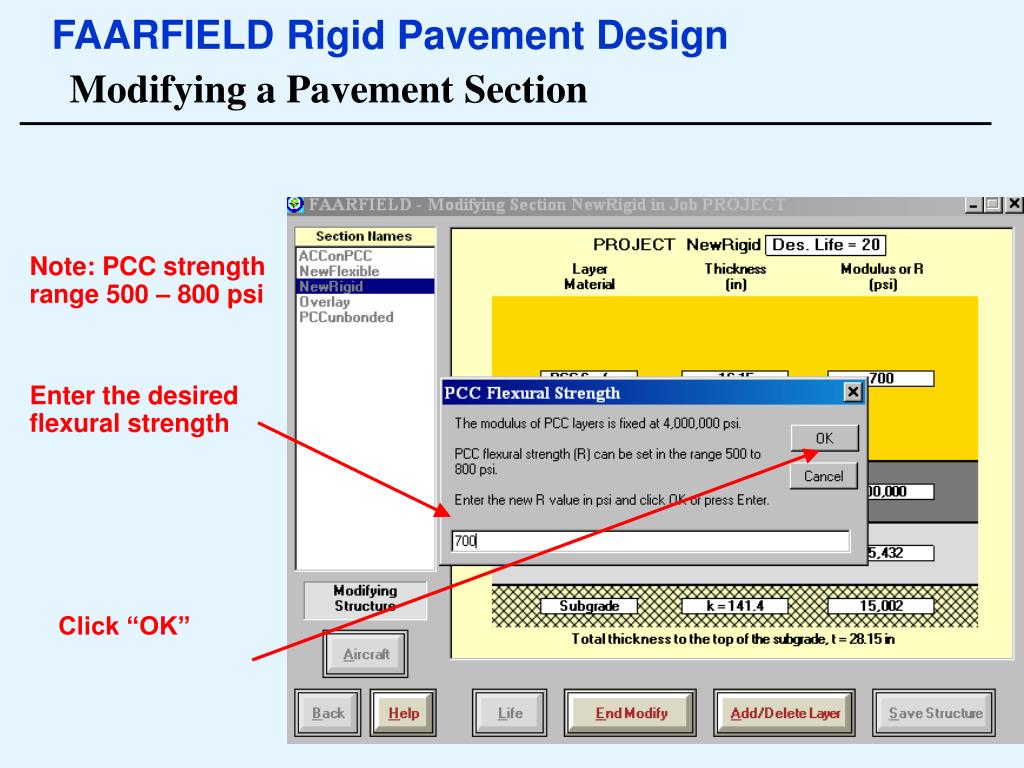Click the Subgrade layer label
Image resolution: width=1024 pixels, height=768 pixels.
click(x=589, y=606)
